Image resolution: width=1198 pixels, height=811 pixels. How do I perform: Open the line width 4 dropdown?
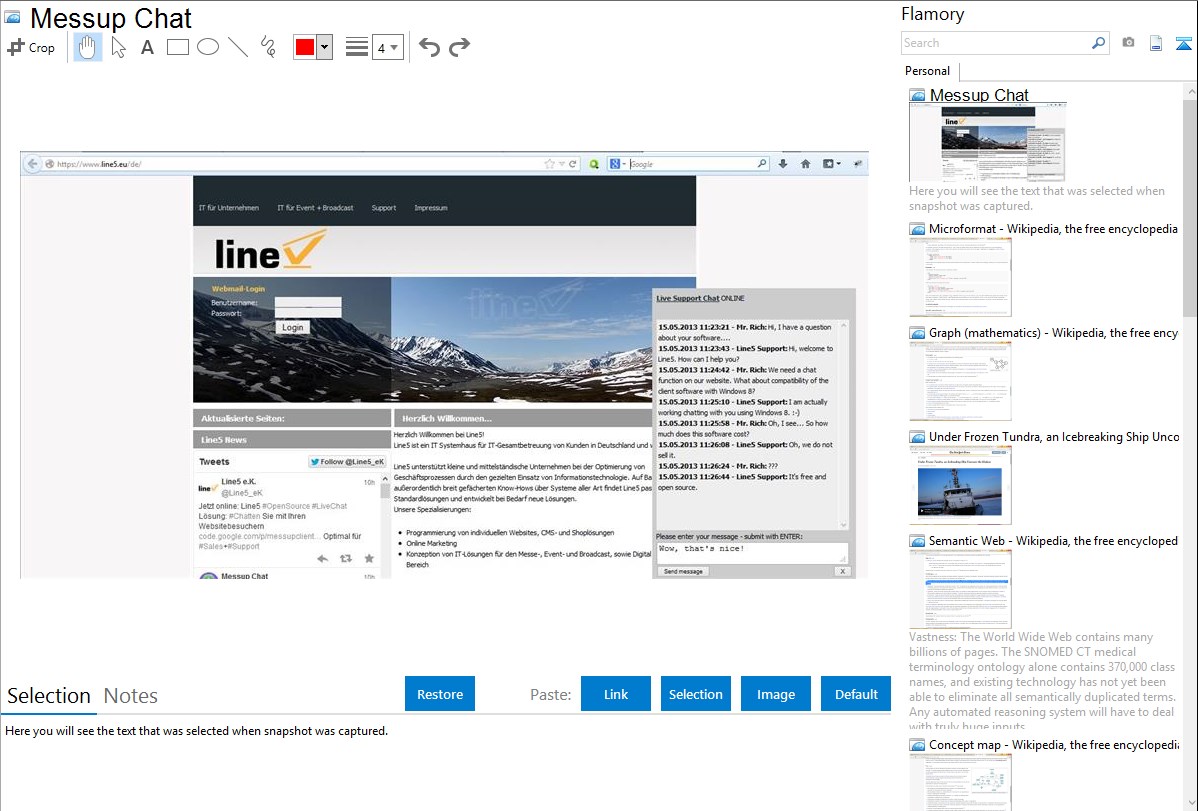tap(388, 47)
